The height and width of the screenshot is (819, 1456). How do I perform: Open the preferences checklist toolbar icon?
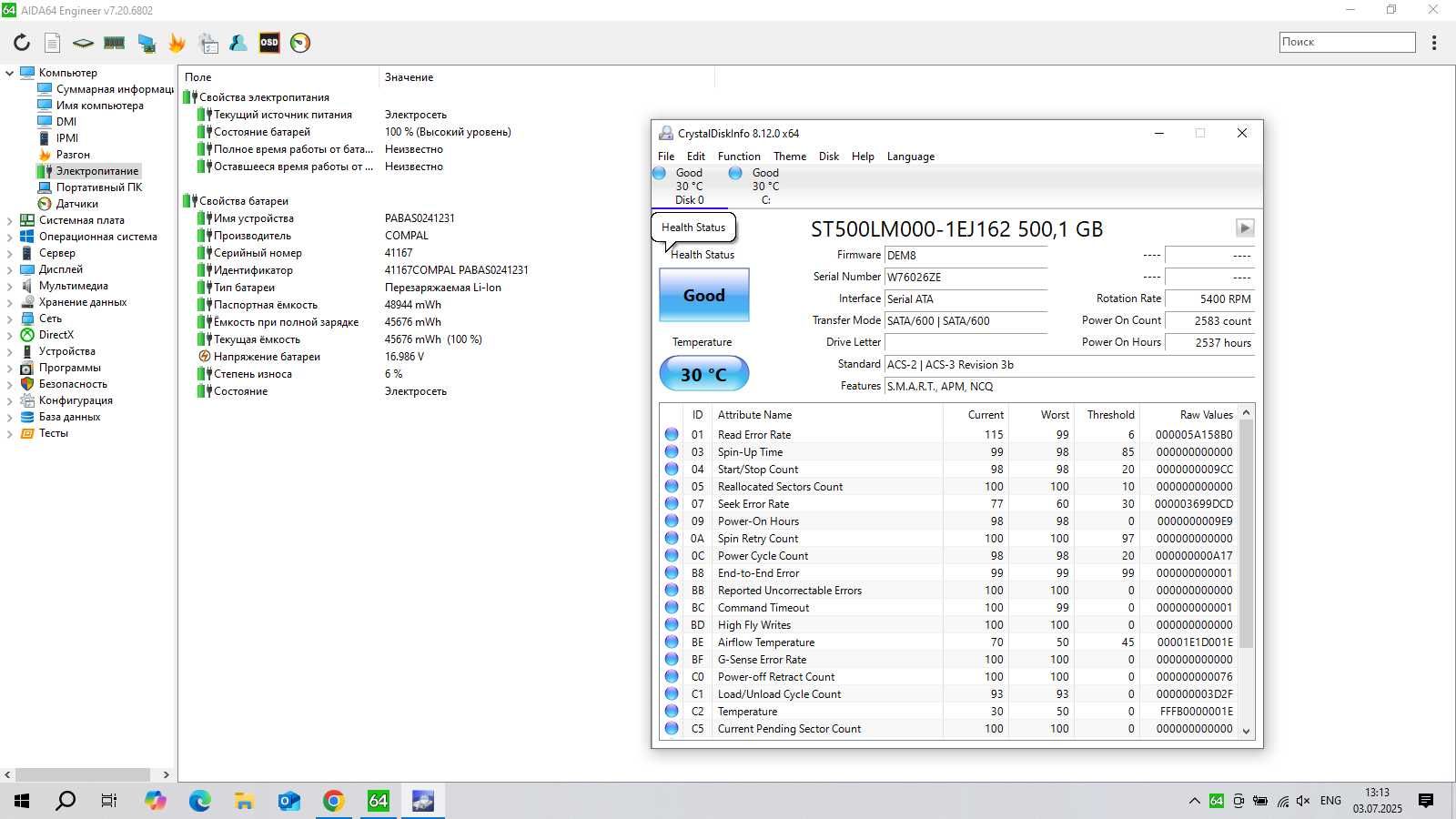(208, 43)
